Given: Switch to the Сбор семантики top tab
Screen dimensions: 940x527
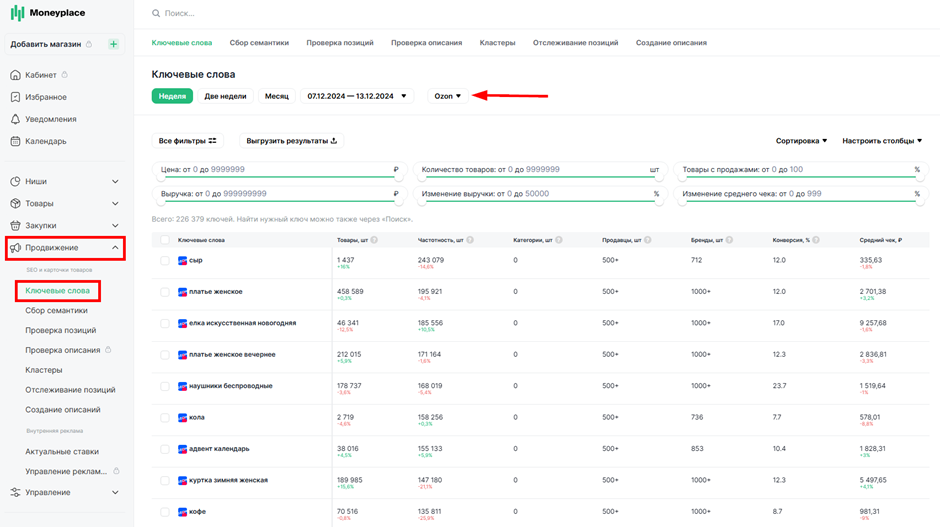Looking at the screenshot, I should tap(259, 43).
